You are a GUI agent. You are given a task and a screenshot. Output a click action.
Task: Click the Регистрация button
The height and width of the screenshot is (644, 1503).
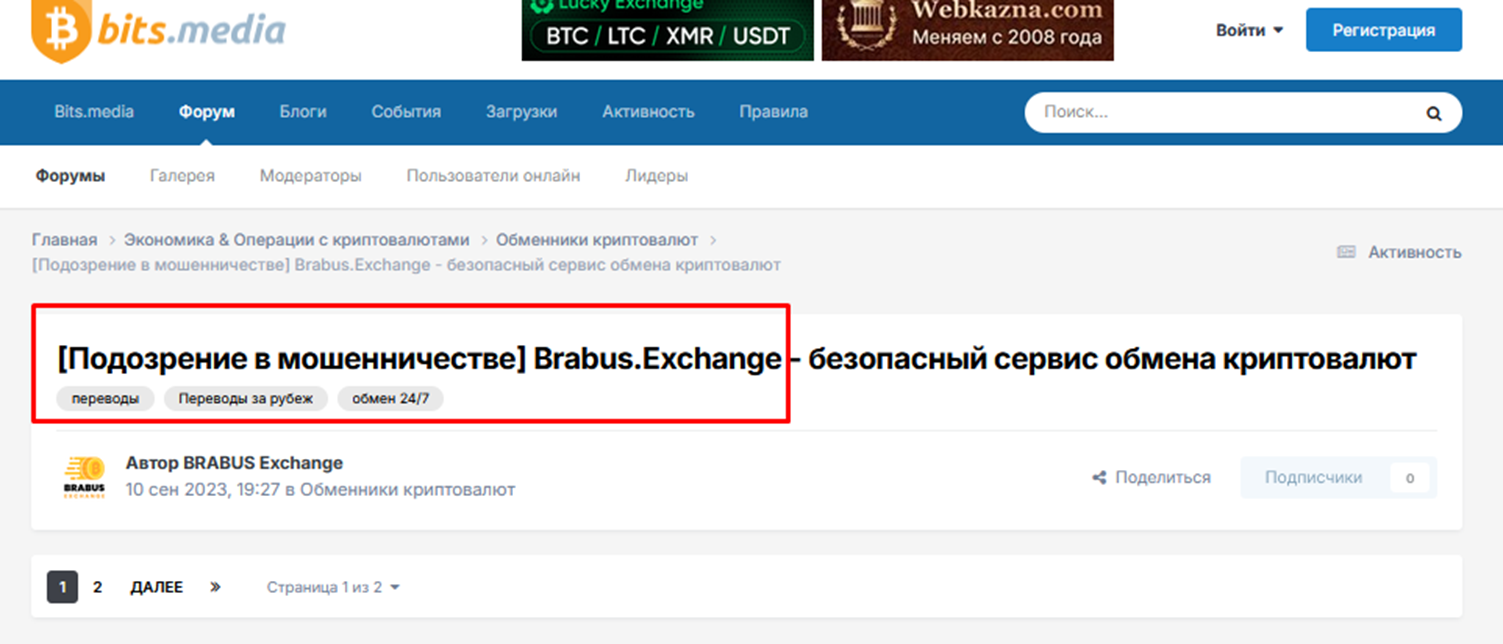1383,30
